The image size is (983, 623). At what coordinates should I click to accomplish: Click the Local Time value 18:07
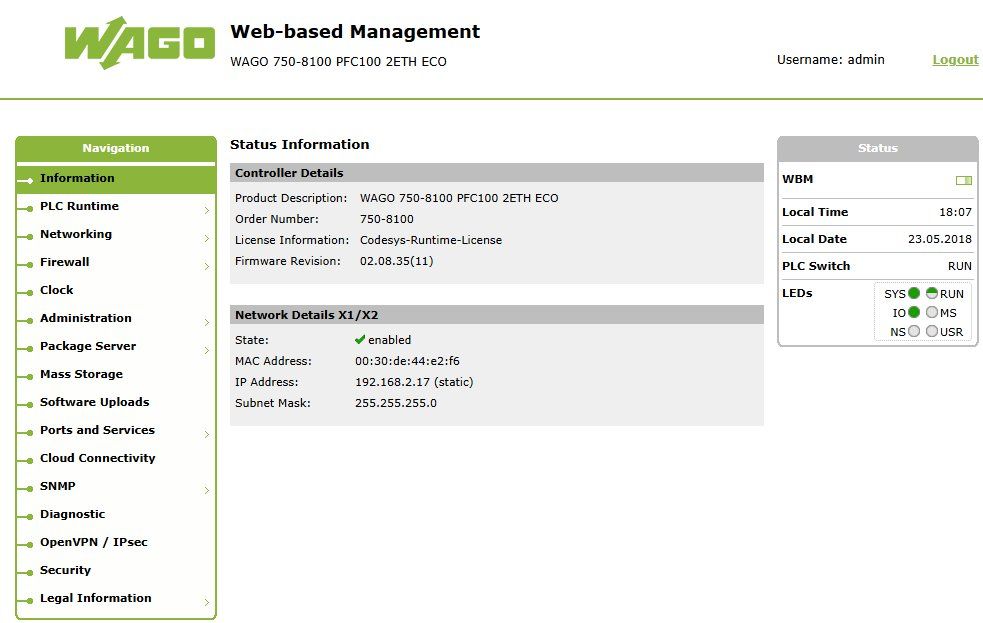pyautogui.click(x=955, y=212)
